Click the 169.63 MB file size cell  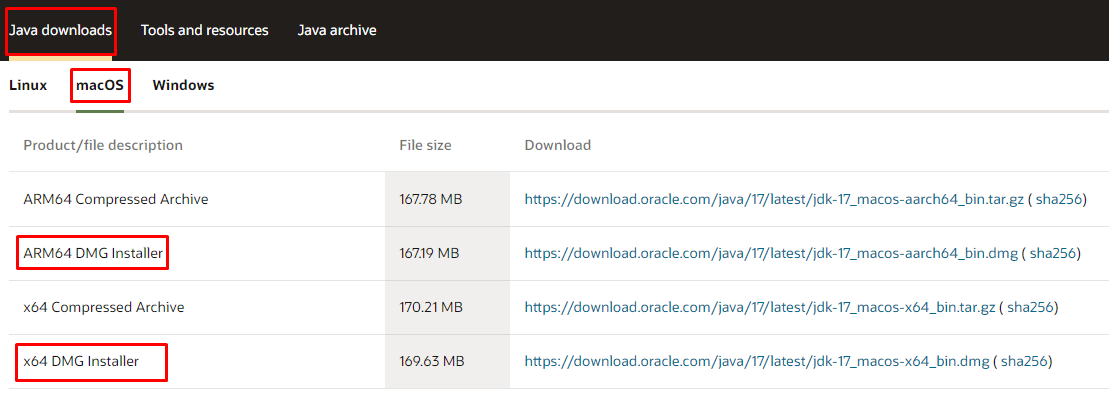click(431, 361)
